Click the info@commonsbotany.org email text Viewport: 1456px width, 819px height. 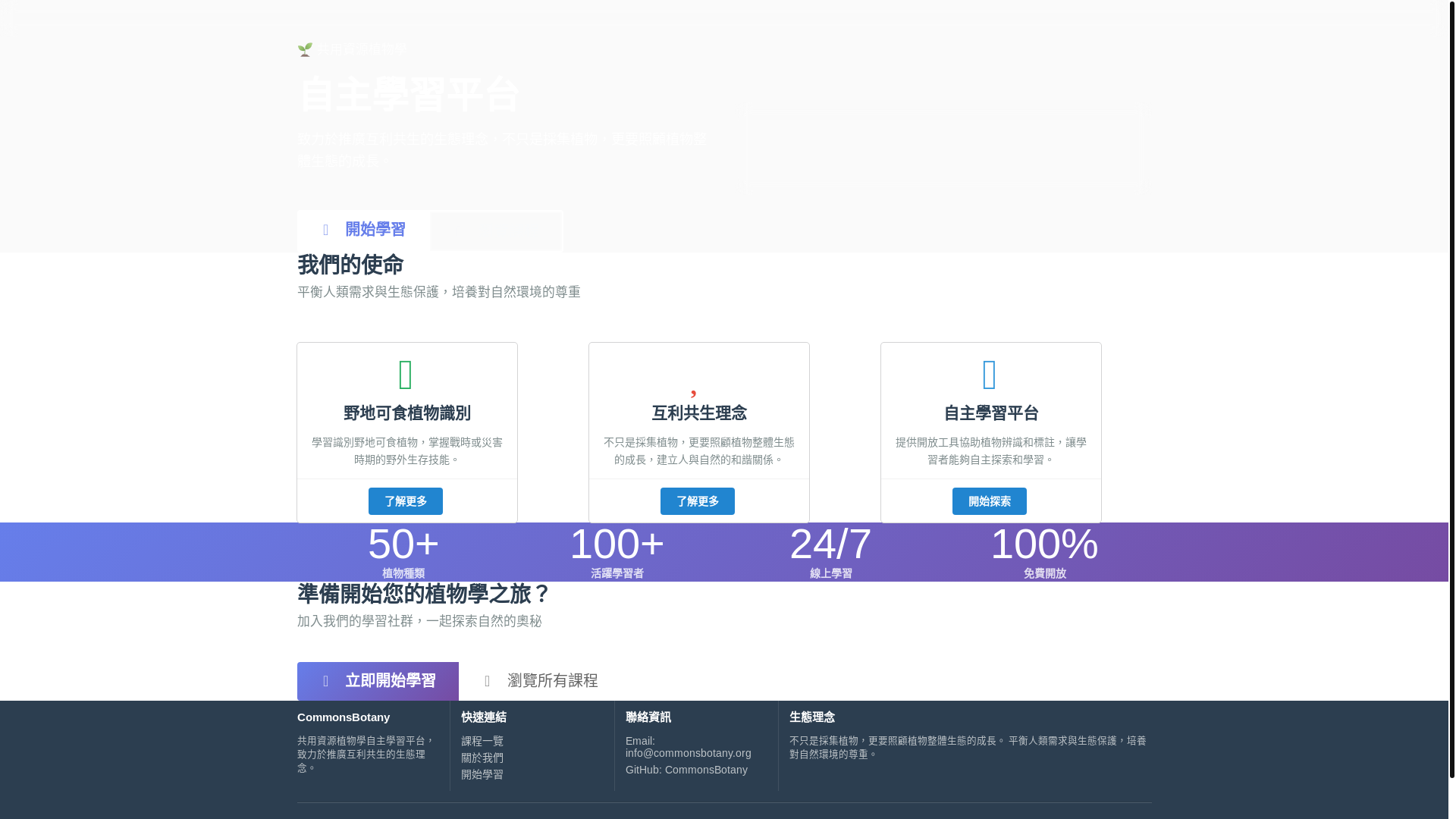tap(689, 753)
